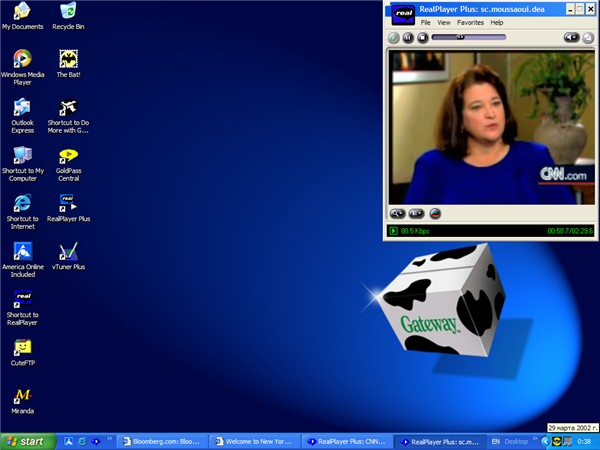600x450 pixels.
Task: Click the EN language indicator
Action: click(496, 442)
